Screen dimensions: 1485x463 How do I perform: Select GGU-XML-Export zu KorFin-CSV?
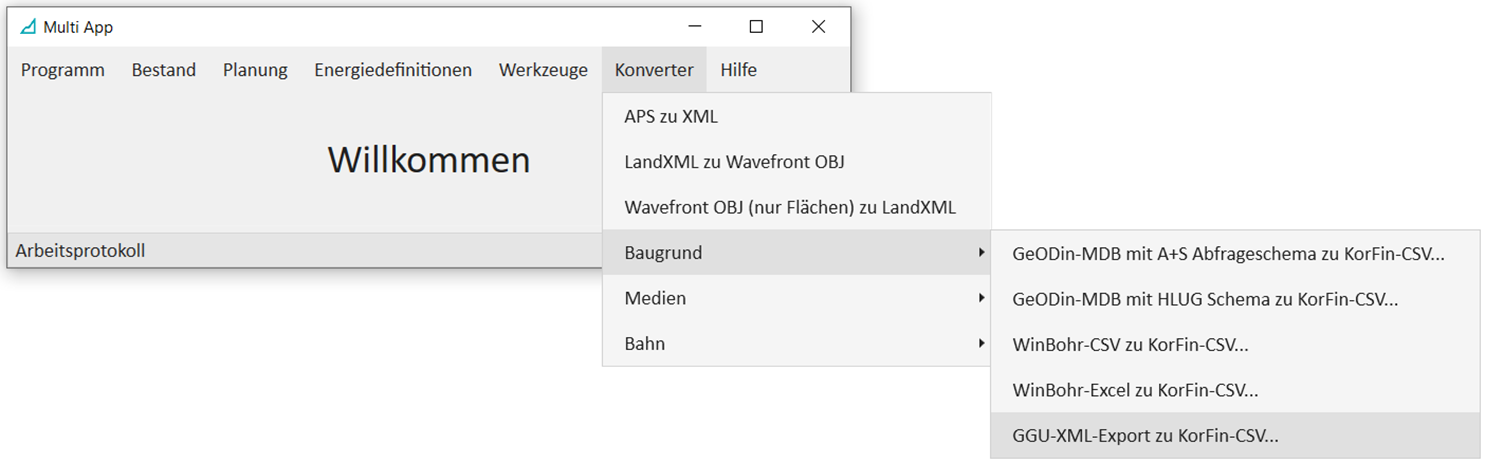[1235, 436]
